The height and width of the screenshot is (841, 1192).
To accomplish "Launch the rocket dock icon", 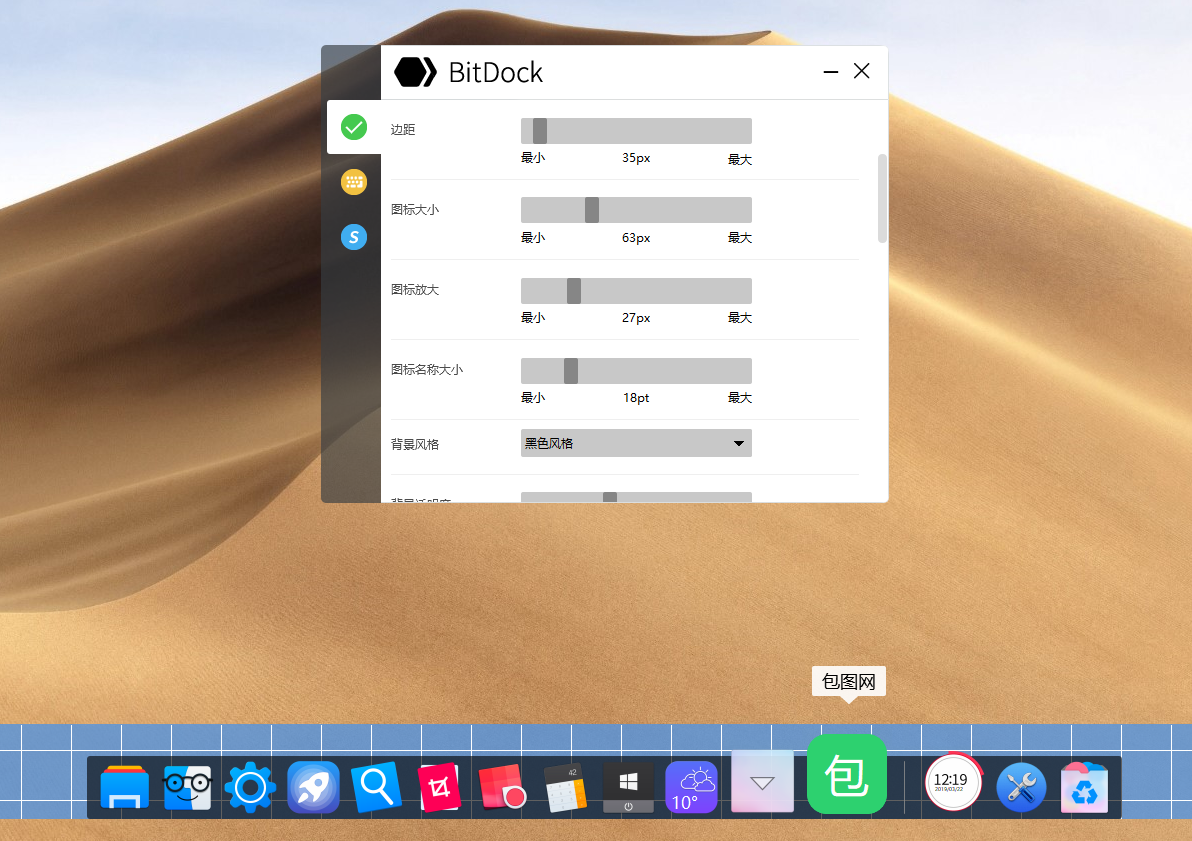I will click(x=313, y=787).
